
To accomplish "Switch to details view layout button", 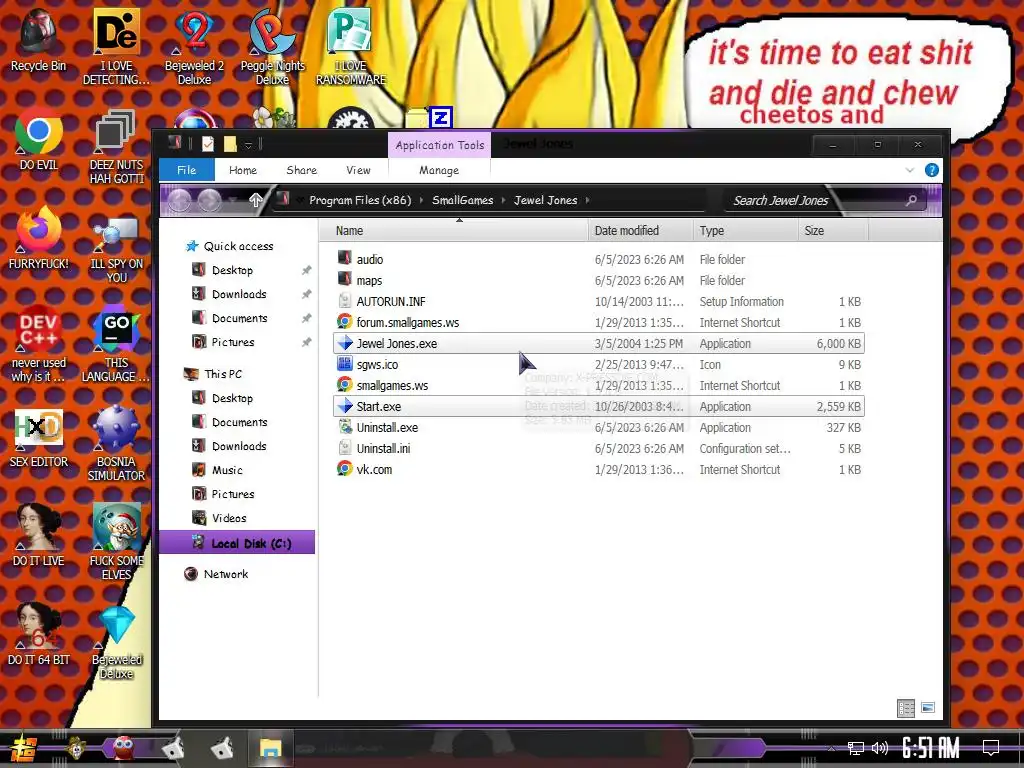I will [906, 708].
